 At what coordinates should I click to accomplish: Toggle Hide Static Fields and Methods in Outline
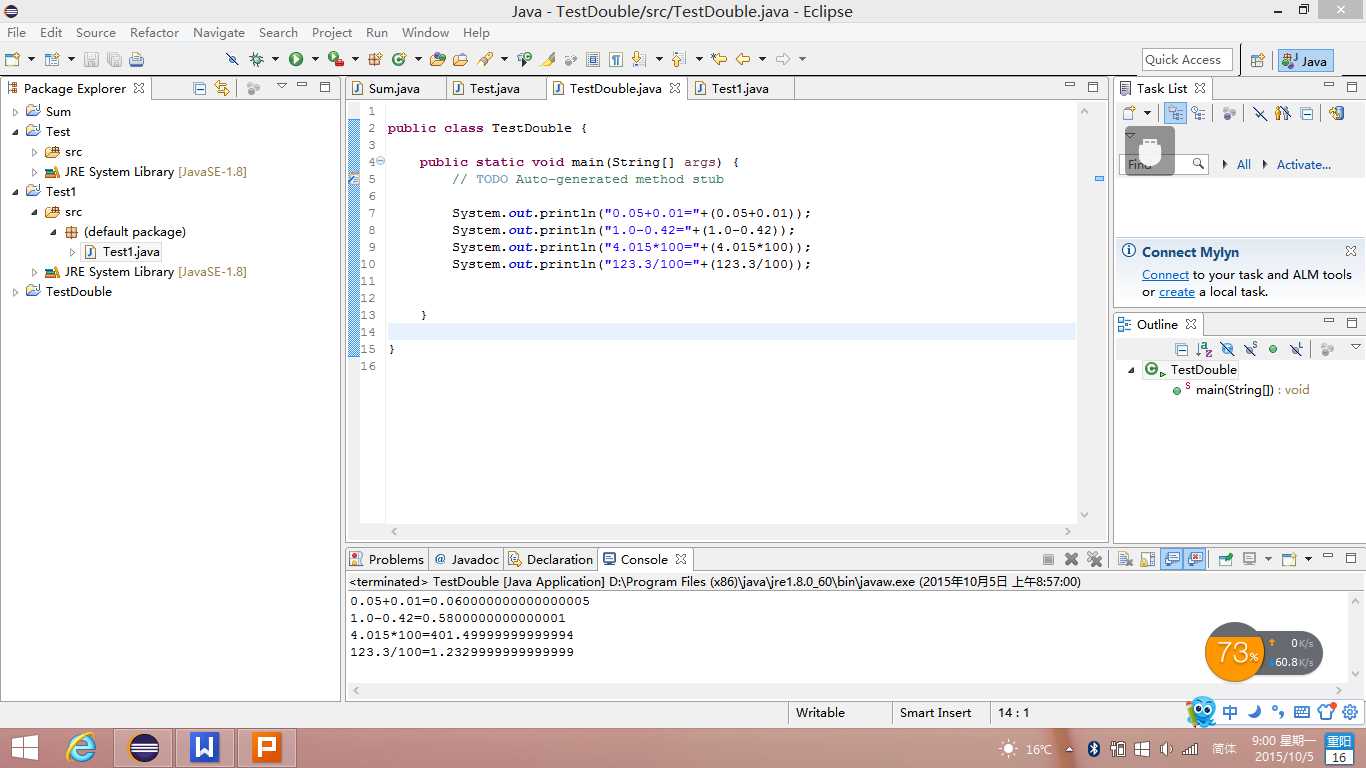1250,349
